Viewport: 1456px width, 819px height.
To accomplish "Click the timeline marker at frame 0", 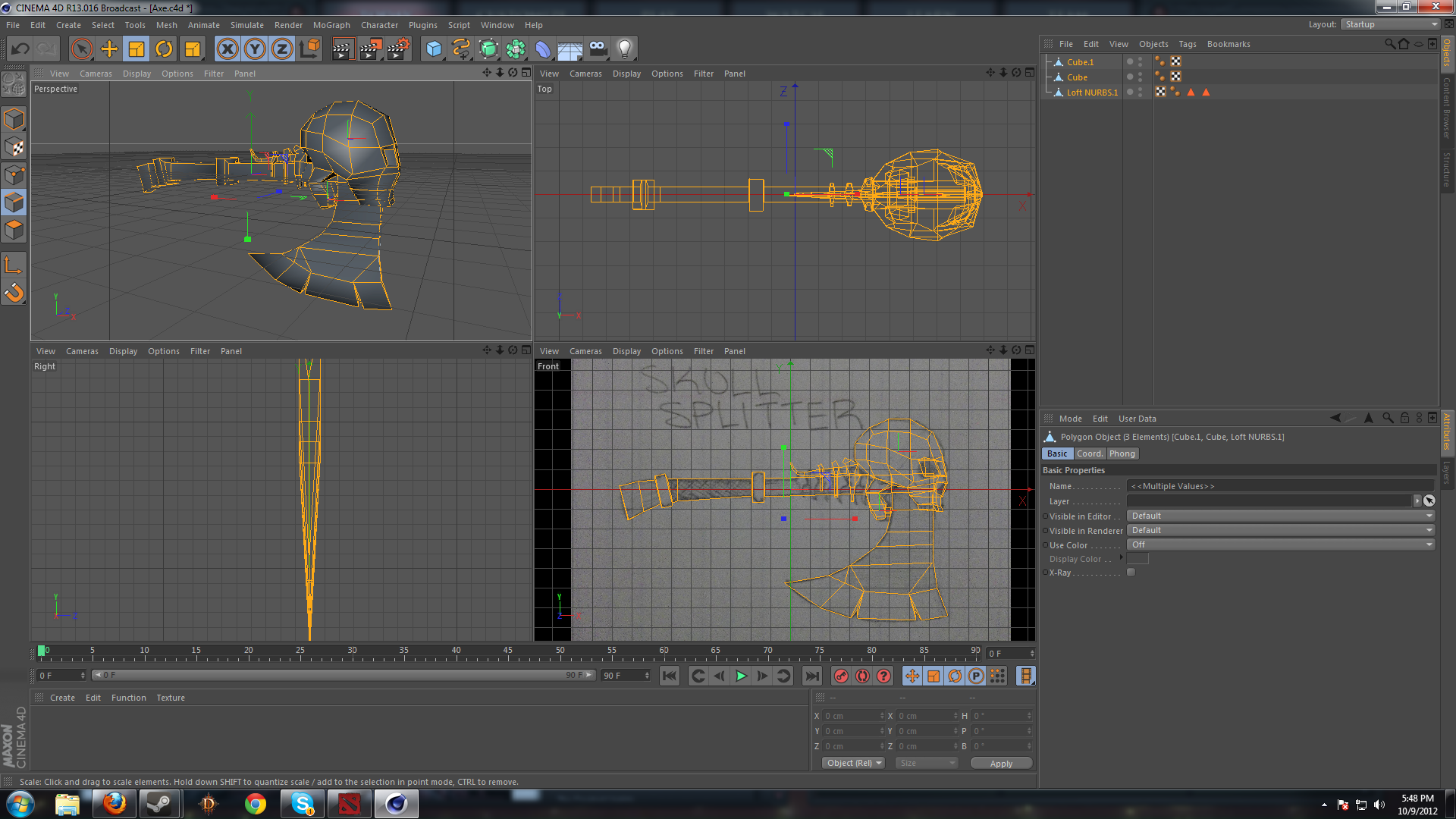I will (x=42, y=651).
